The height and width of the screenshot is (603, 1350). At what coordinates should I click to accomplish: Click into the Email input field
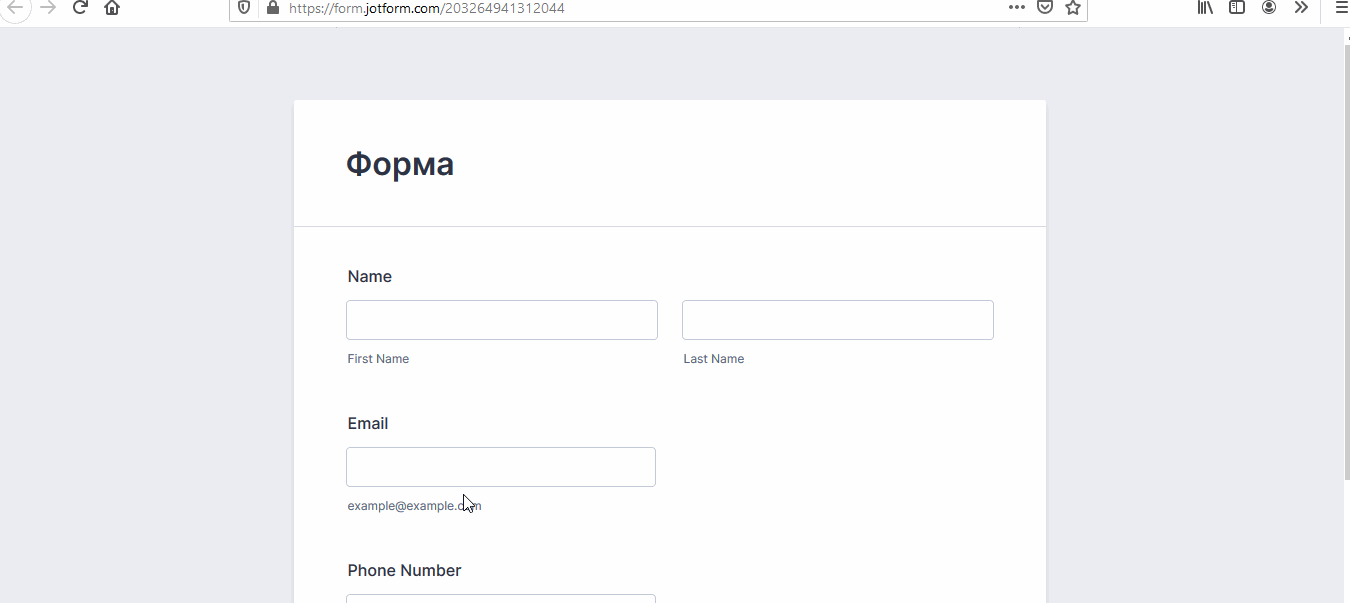[x=501, y=467]
